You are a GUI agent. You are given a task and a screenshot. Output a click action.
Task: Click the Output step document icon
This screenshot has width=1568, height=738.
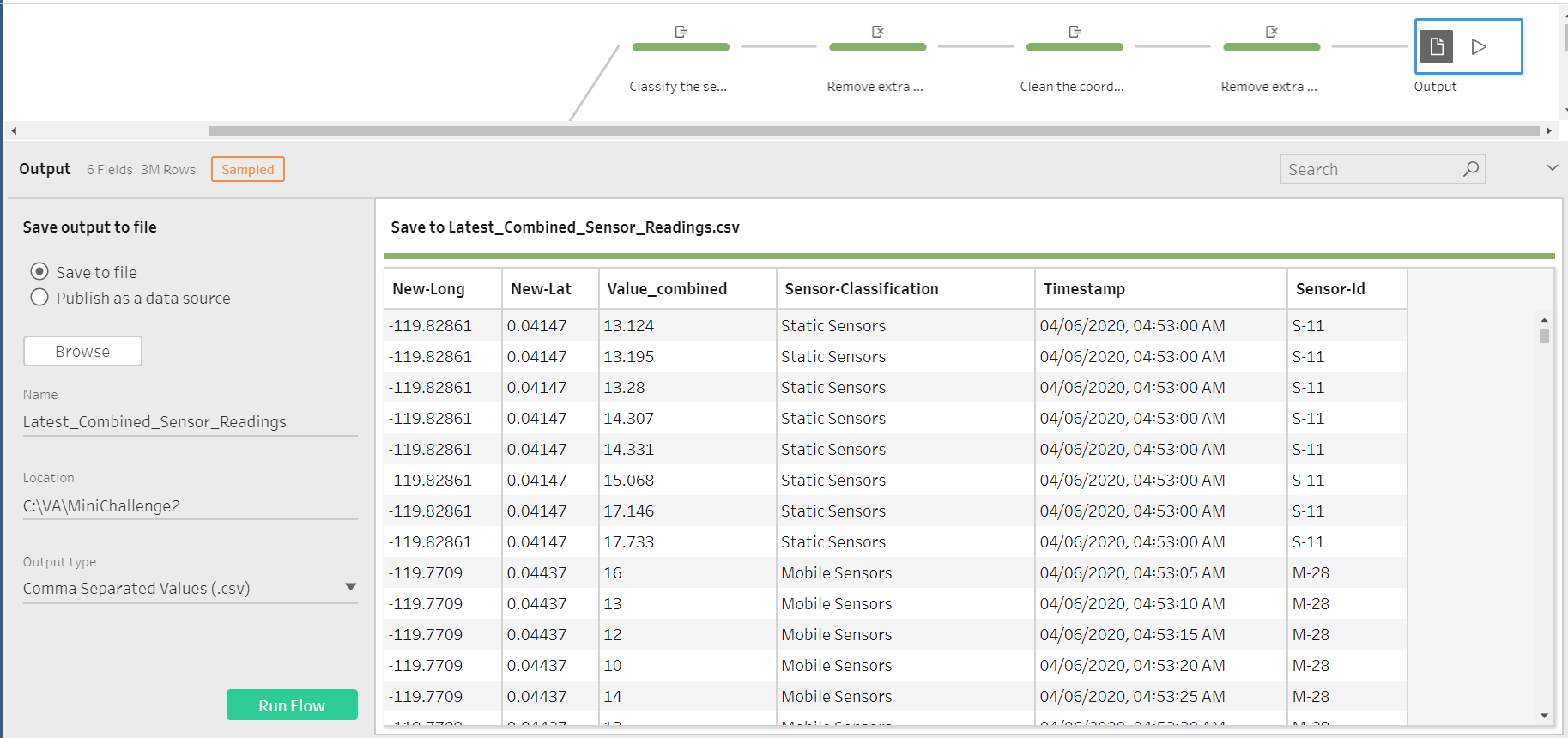point(1437,46)
